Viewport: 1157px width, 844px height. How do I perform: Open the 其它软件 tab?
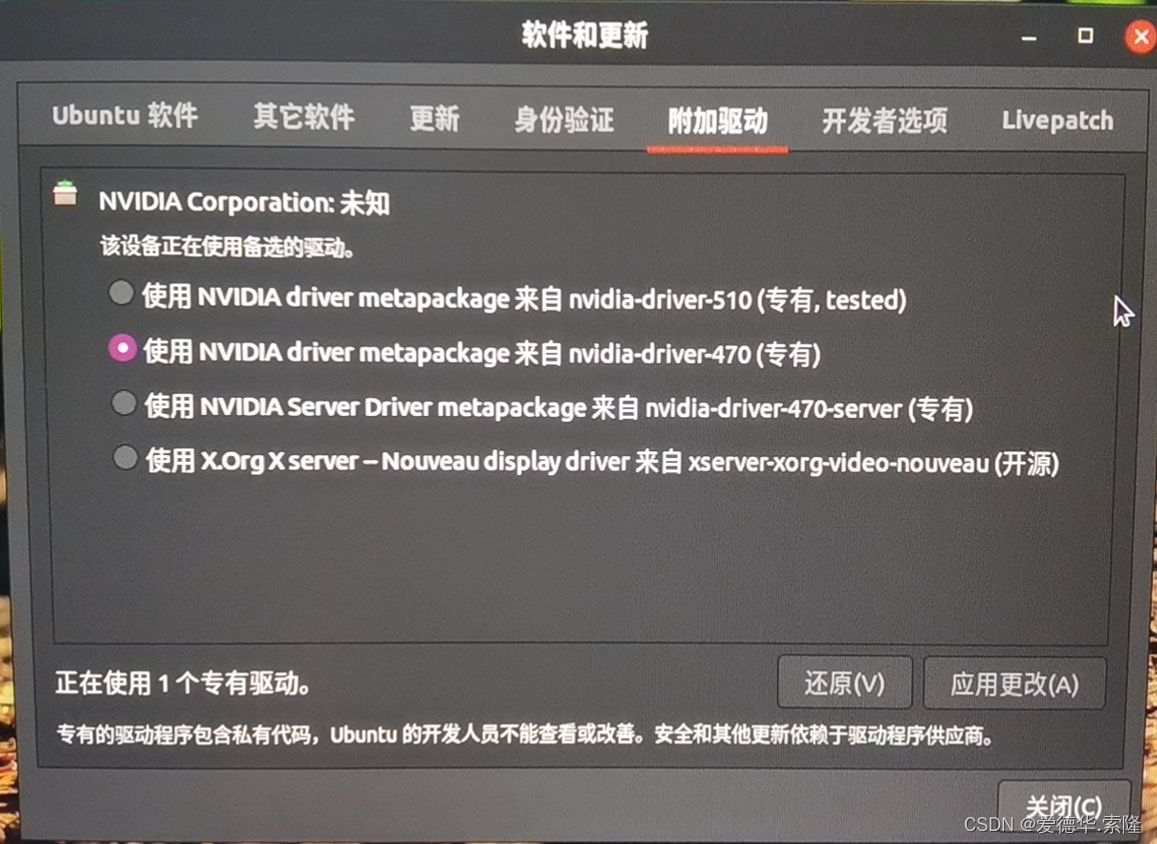pos(304,117)
